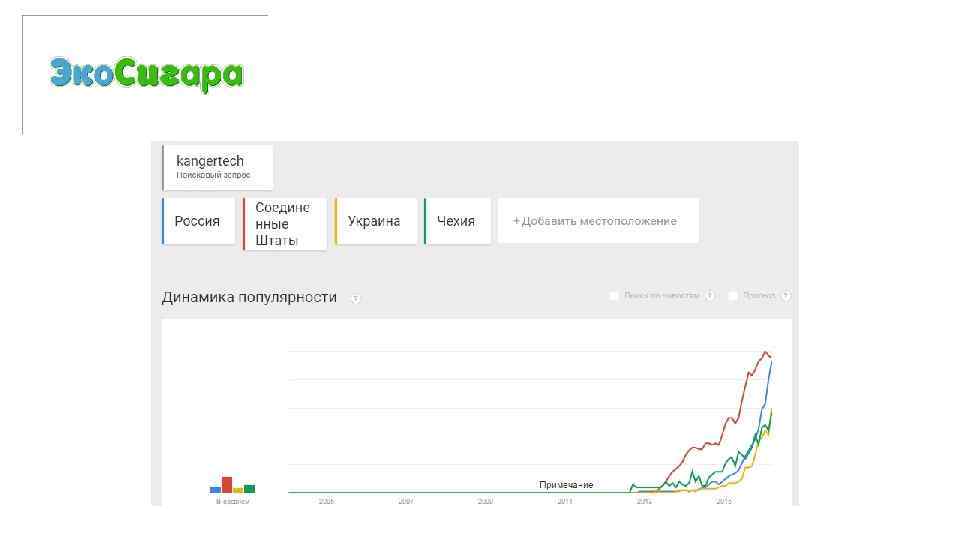Open the kangertech search term box
Viewport: 960px width, 540px height.
[218, 167]
